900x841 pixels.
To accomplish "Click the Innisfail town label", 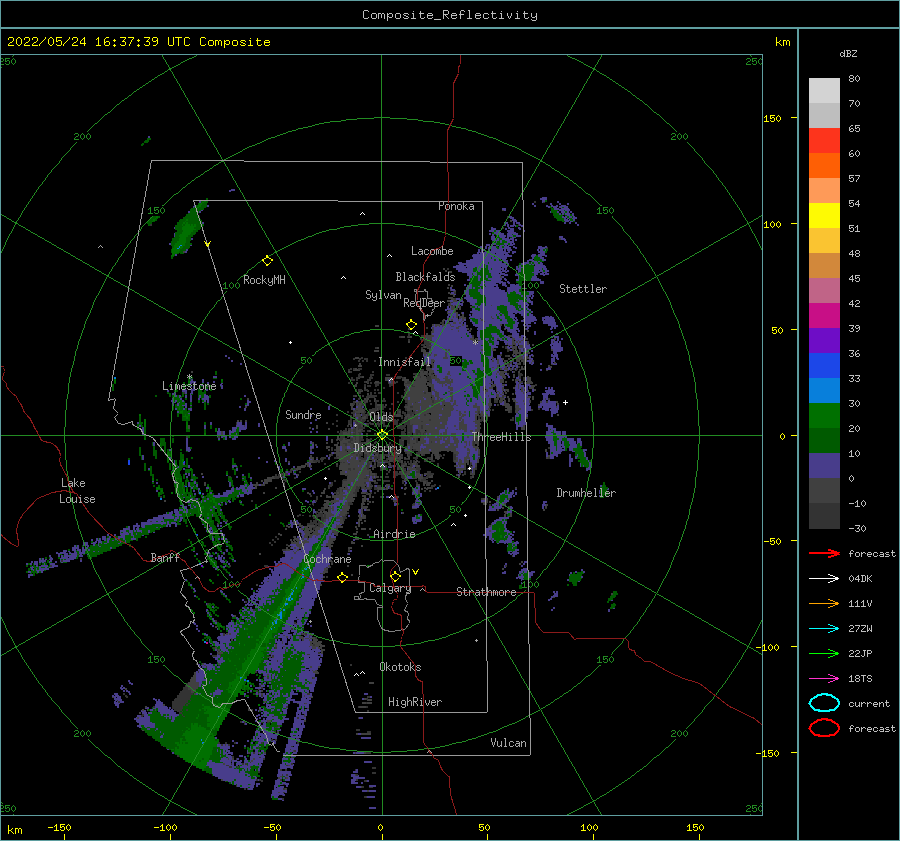I will [404, 362].
